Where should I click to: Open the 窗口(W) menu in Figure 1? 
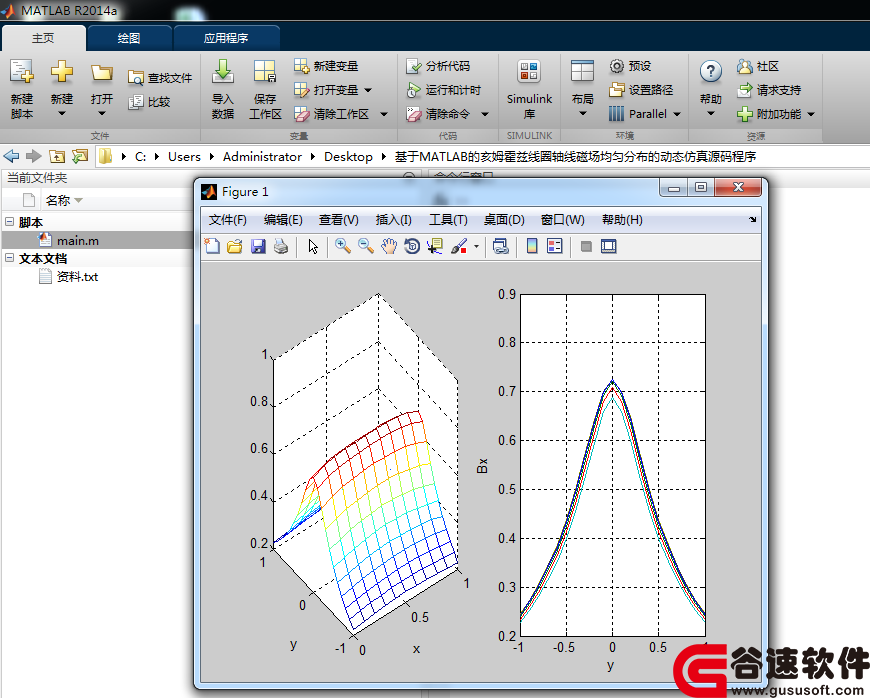pos(563,220)
